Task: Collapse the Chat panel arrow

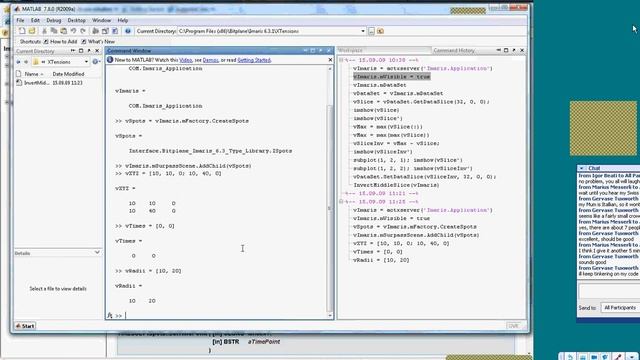Action: pos(581,168)
